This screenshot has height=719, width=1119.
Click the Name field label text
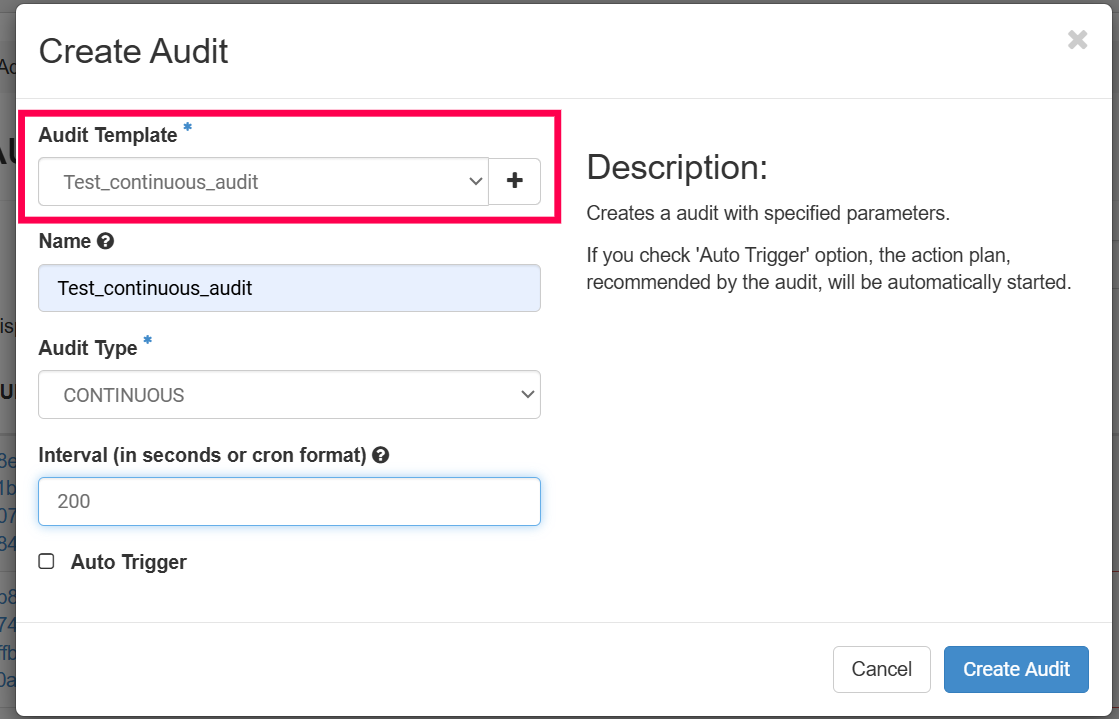click(x=64, y=241)
